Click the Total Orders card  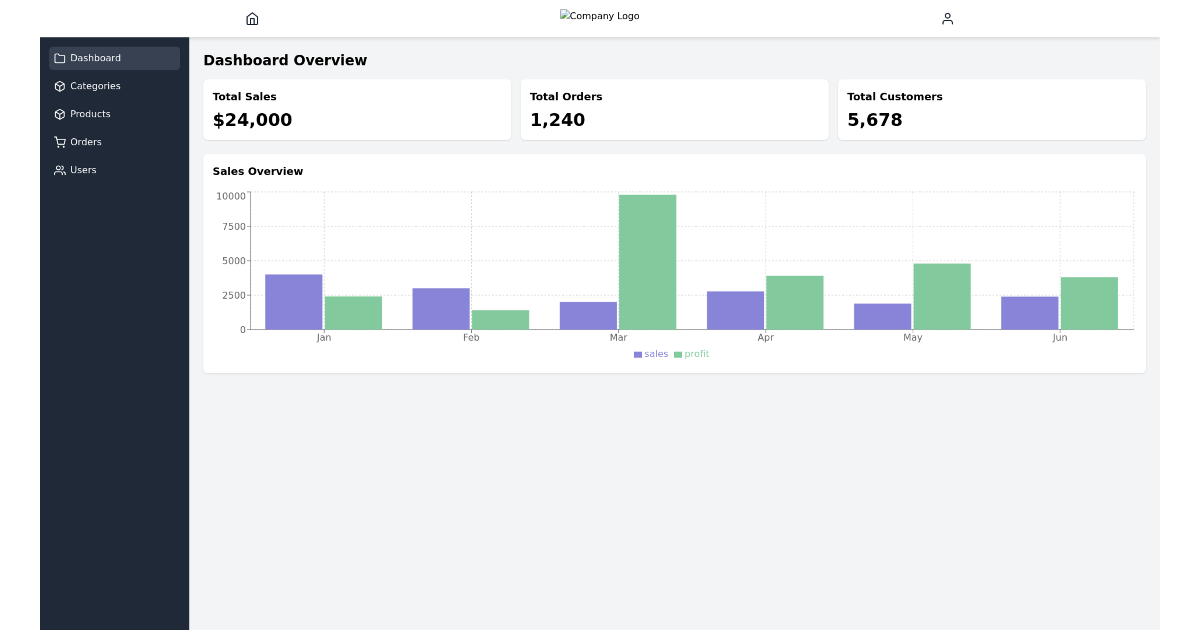[674, 109]
